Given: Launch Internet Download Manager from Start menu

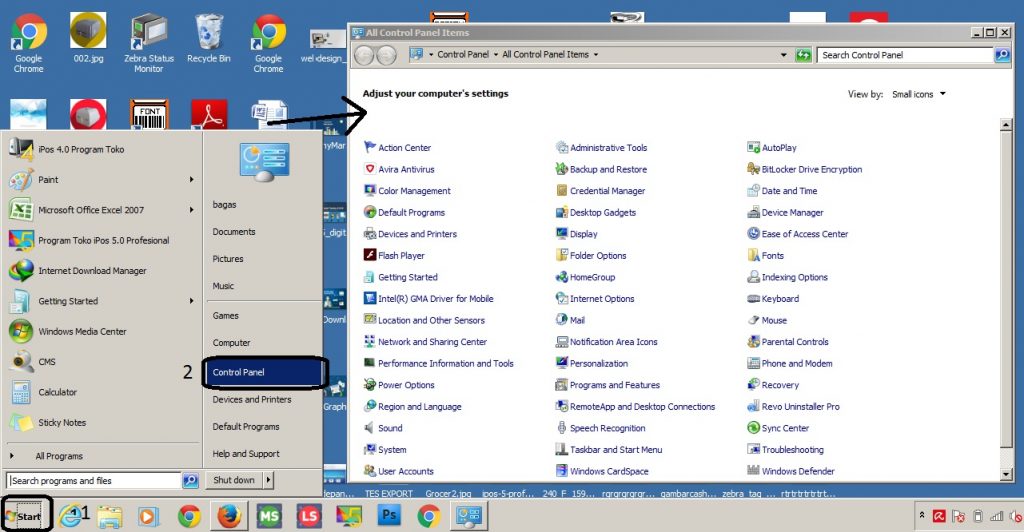Looking at the screenshot, I should tap(92, 270).
